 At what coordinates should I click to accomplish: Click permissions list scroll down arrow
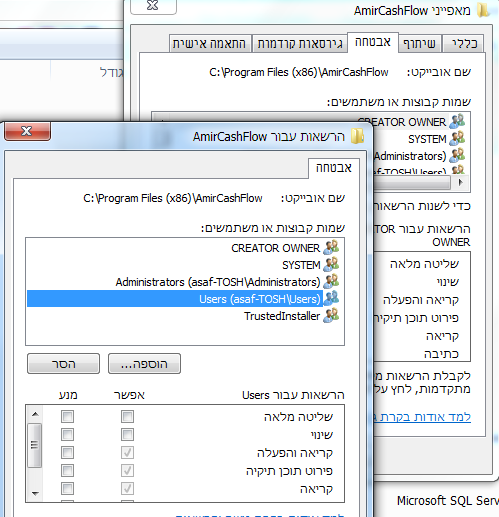point(35,493)
